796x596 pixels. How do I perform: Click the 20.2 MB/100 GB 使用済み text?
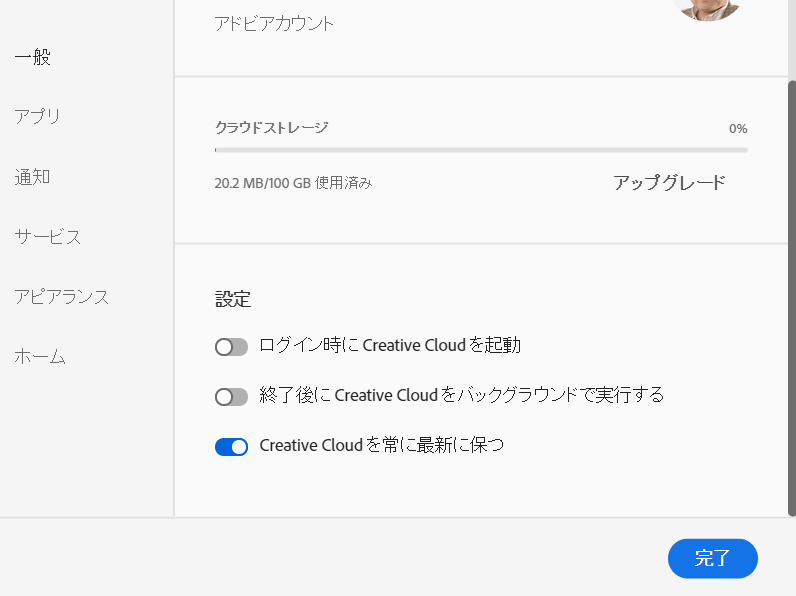(294, 183)
